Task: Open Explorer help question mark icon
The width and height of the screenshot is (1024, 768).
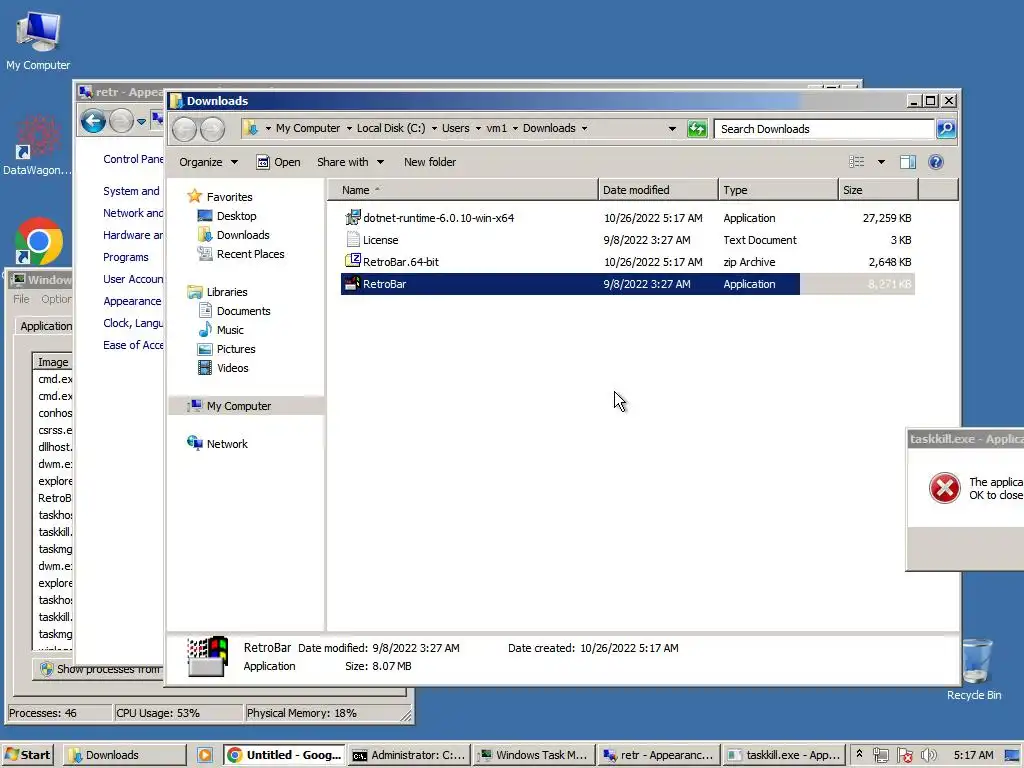Action: point(935,162)
